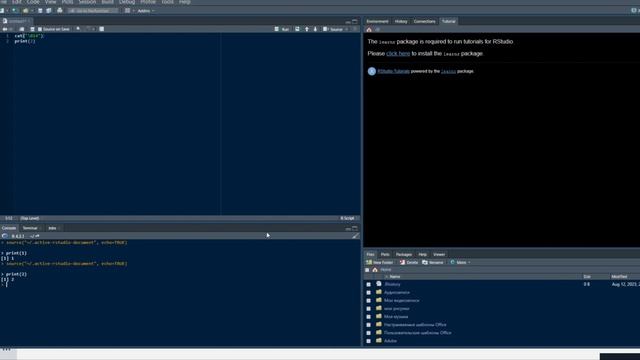Click the Run button in editor
The image size is (640, 360).
282,29
